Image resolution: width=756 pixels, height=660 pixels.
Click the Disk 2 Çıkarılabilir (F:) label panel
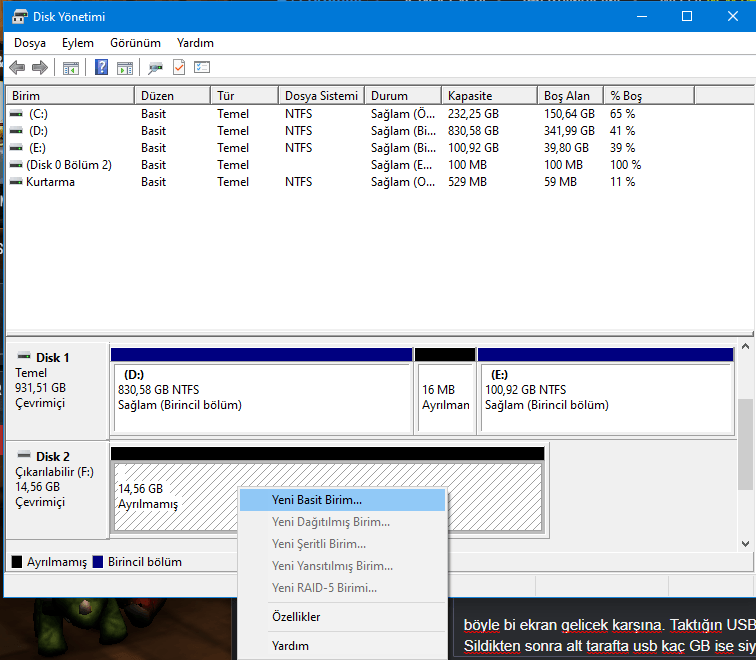57,489
